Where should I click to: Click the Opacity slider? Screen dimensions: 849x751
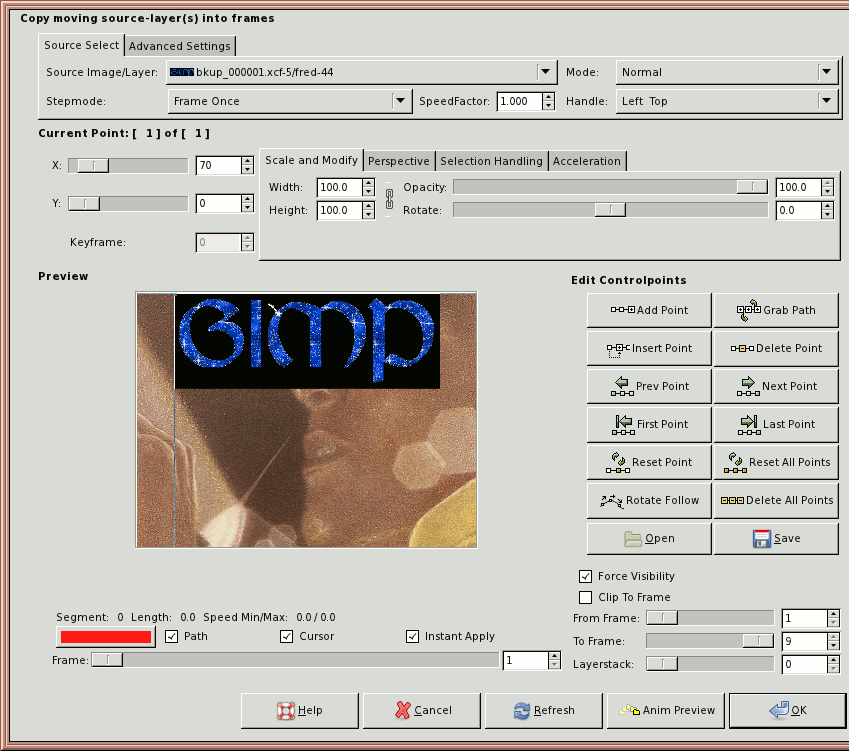coord(610,187)
